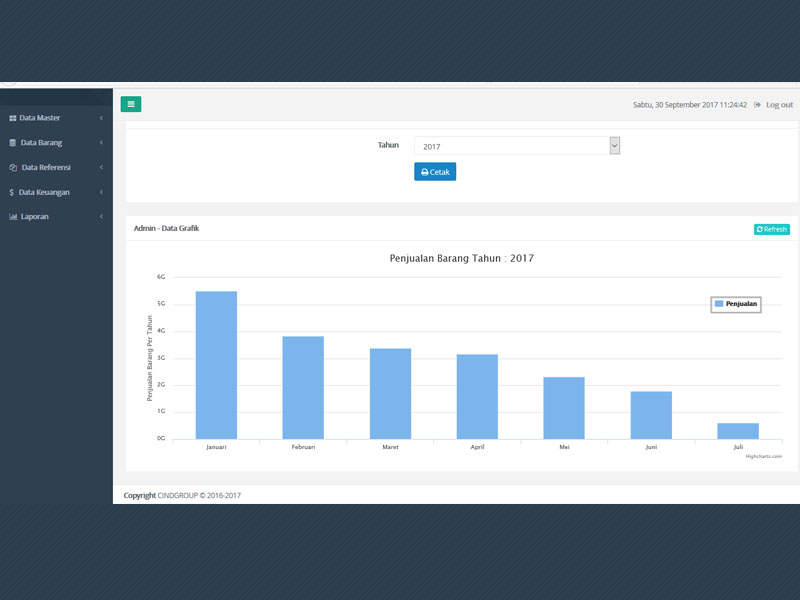Click the Data Barang icon
This screenshot has width=800, height=600.
point(13,143)
